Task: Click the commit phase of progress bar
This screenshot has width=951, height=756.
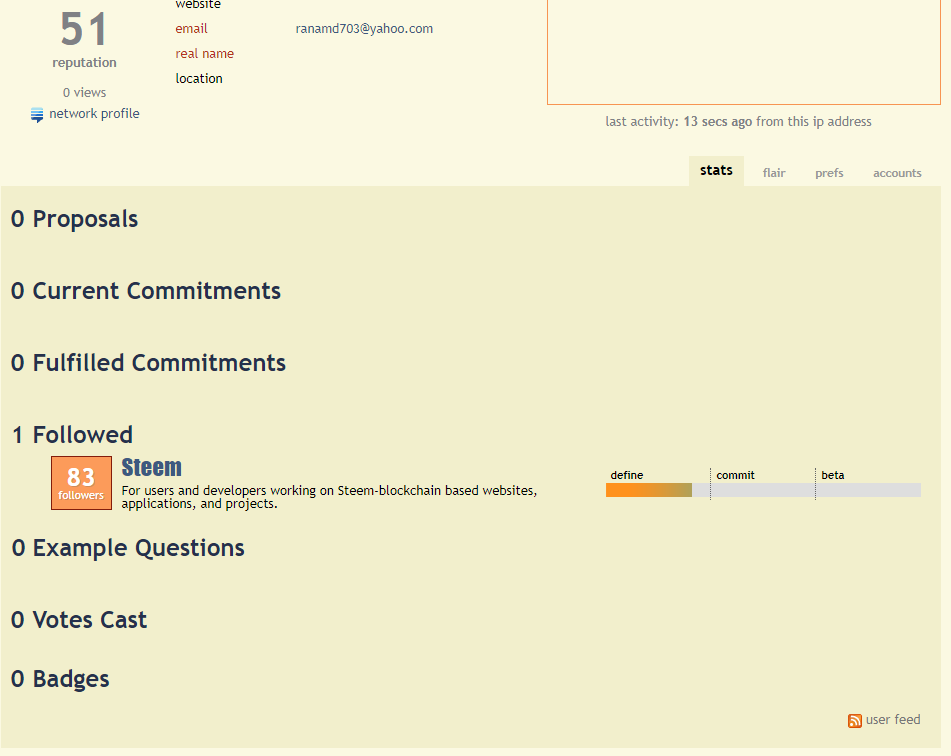Action: (x=763, y=490)
